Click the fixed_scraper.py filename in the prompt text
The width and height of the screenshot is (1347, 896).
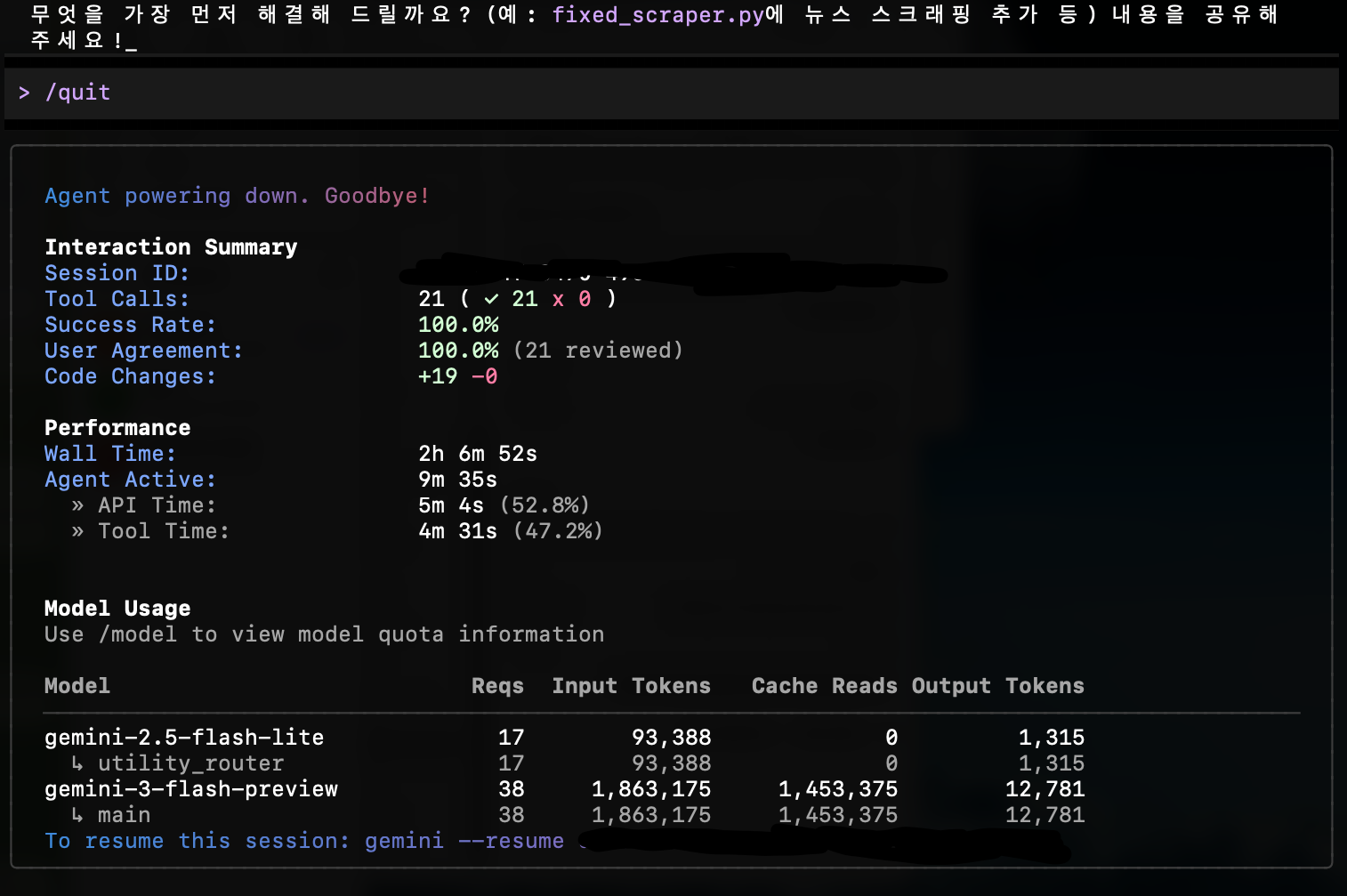click(x=658, y=15)
